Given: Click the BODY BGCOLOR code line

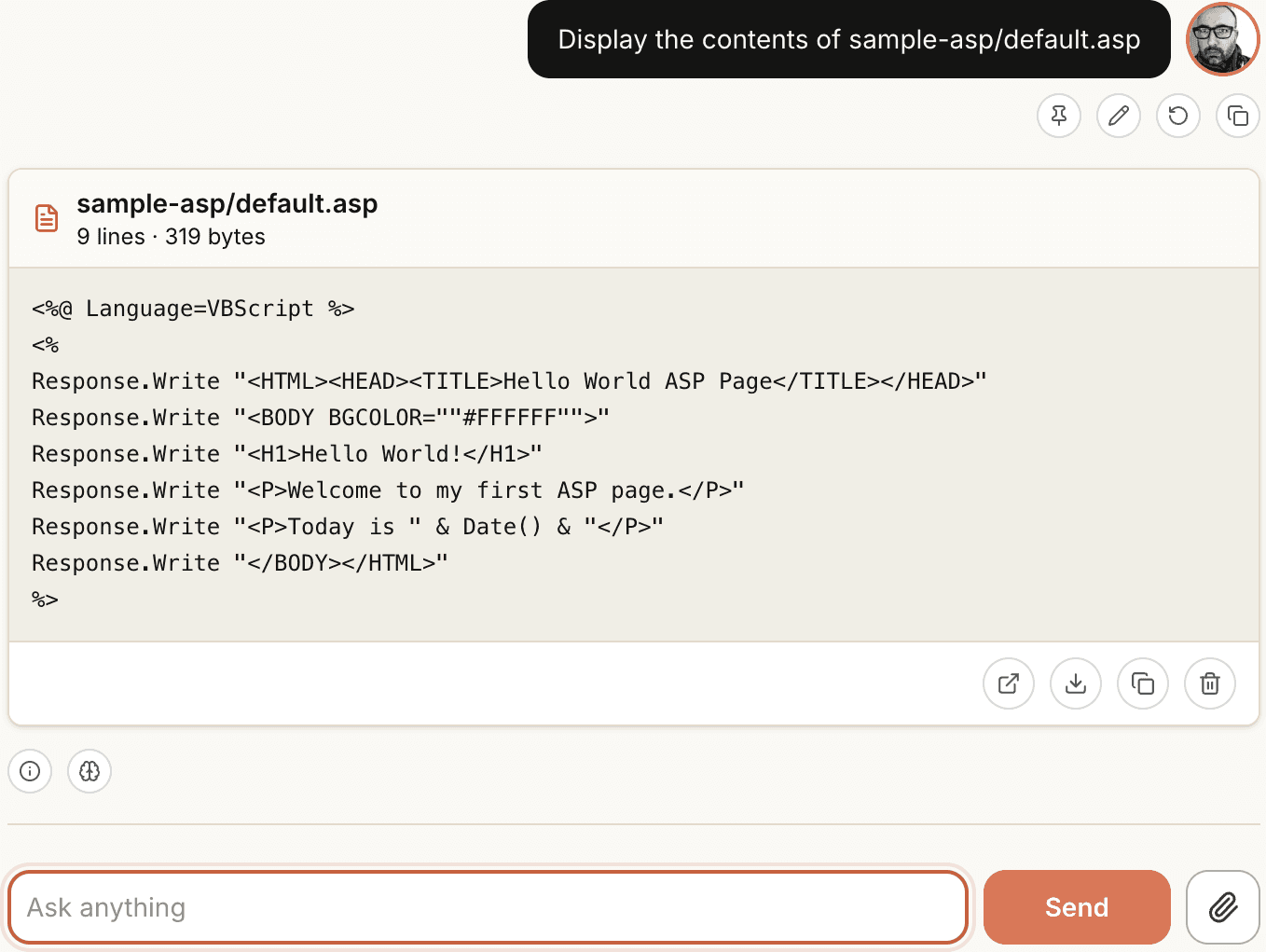Looking at the screenshot, I should pyautogui.click(x=321, y=418).
